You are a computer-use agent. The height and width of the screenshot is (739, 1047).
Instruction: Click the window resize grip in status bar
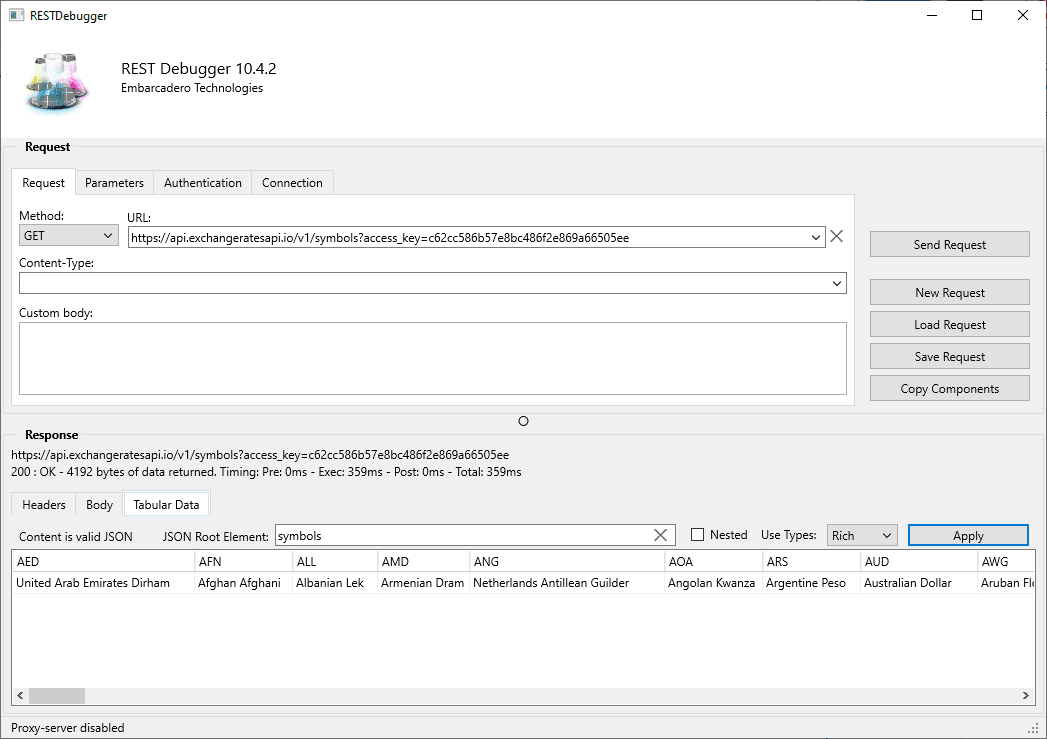(x=1032, y=728)
